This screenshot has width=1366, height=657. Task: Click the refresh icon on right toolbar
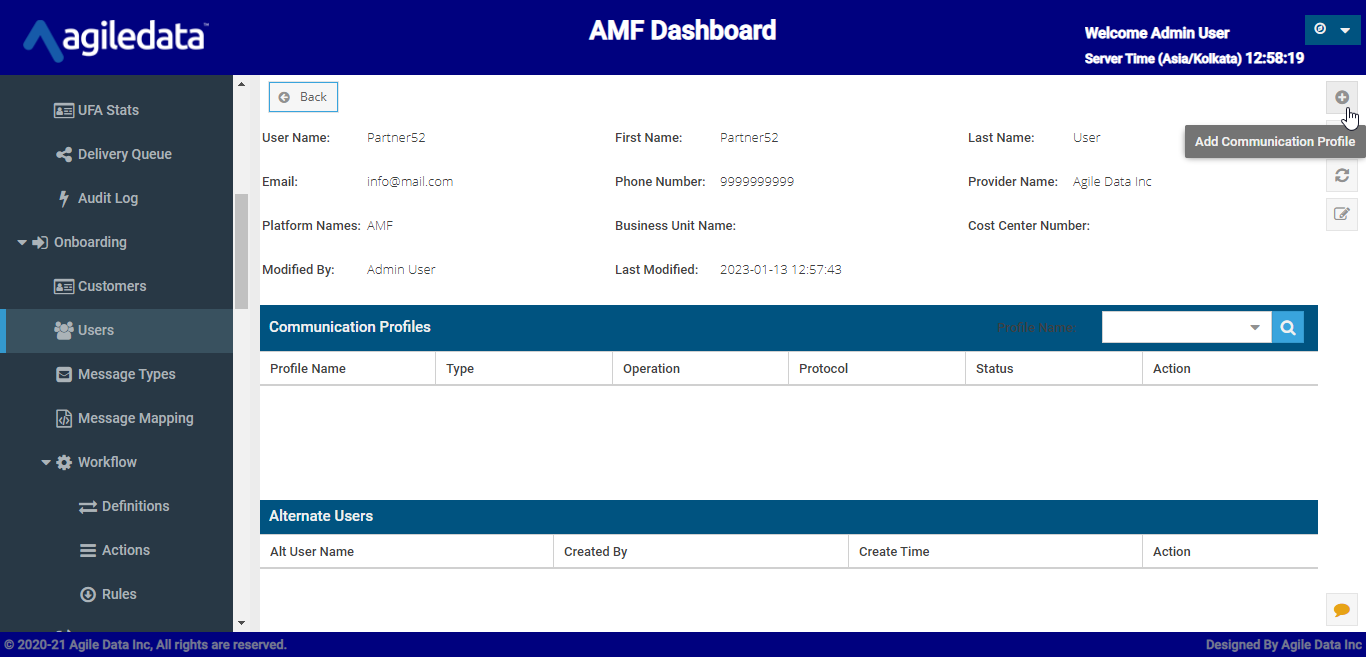[x=1341, y=175]
